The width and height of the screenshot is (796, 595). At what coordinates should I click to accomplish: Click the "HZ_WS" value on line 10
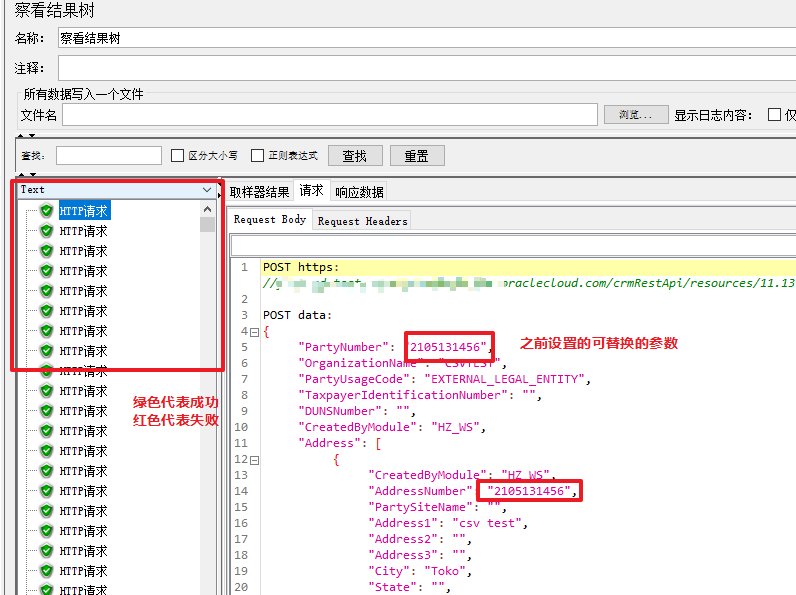[455, 427]
